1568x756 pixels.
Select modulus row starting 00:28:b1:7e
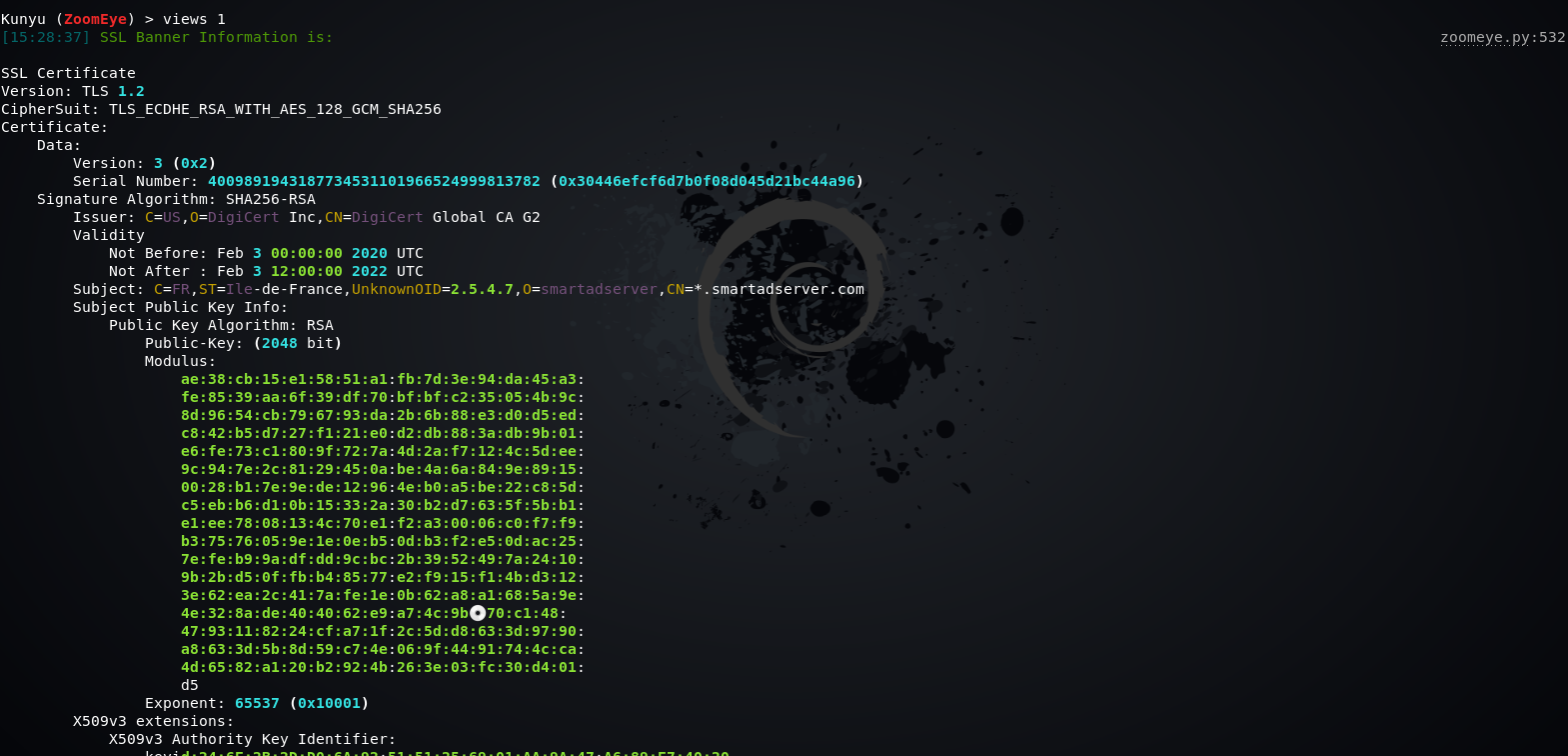(x=383, y=487)
